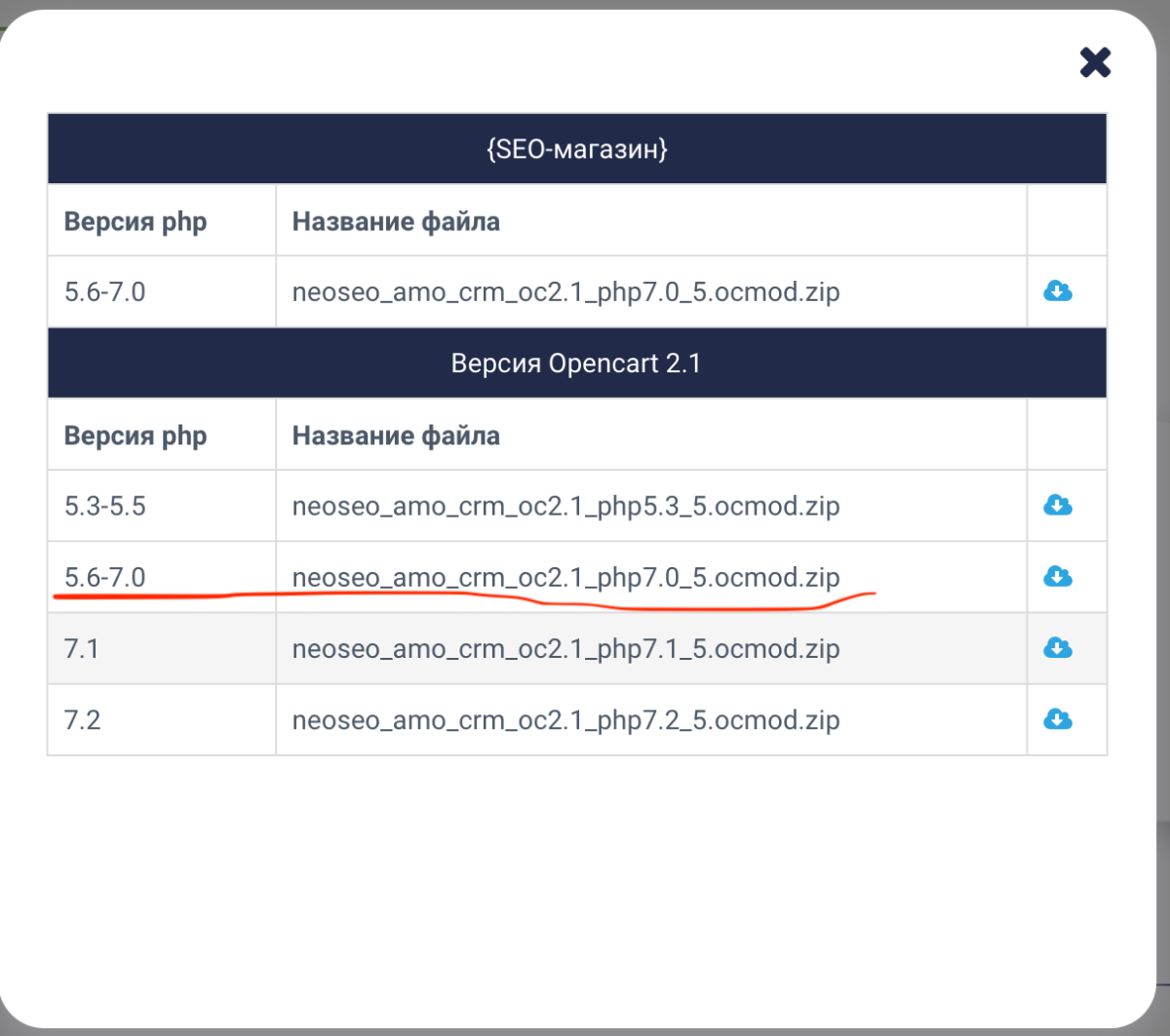
Task: Download underlined php7.0 Opencart 2.1 file
Action: [x=1058, y=577]
